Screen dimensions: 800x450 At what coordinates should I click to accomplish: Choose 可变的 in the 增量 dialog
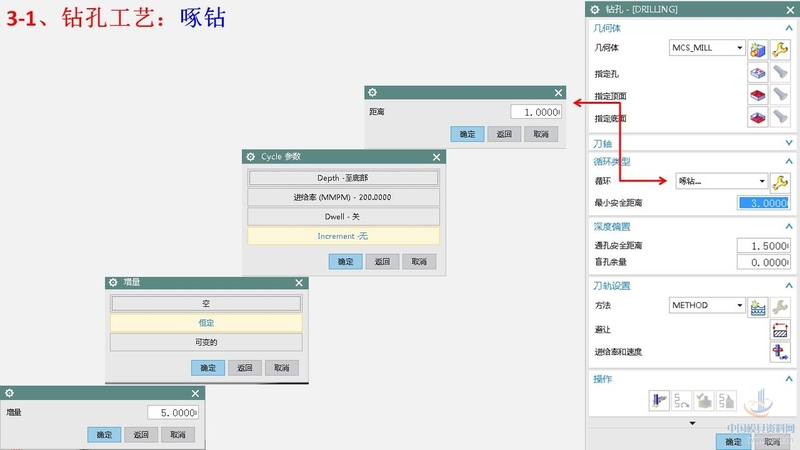pyautogui.click(x=206, y=342)
